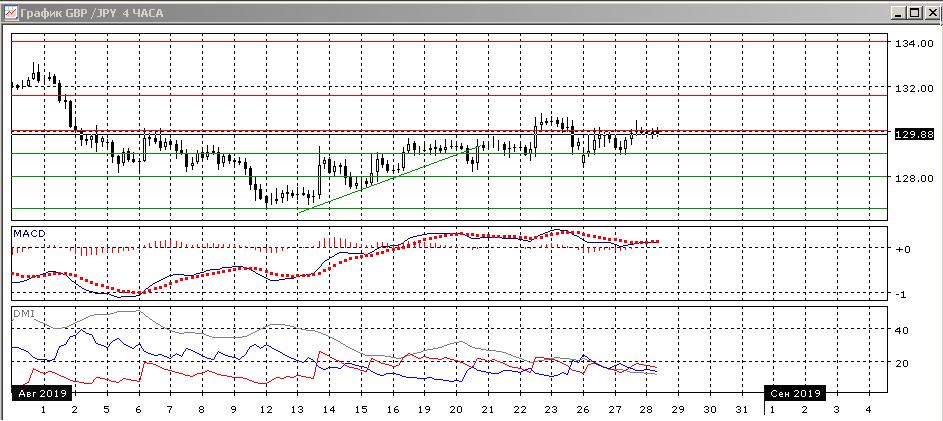Click the MACD indicator label
The width and height of the screenshot is (943, 421).
click(x=27, y=233)
